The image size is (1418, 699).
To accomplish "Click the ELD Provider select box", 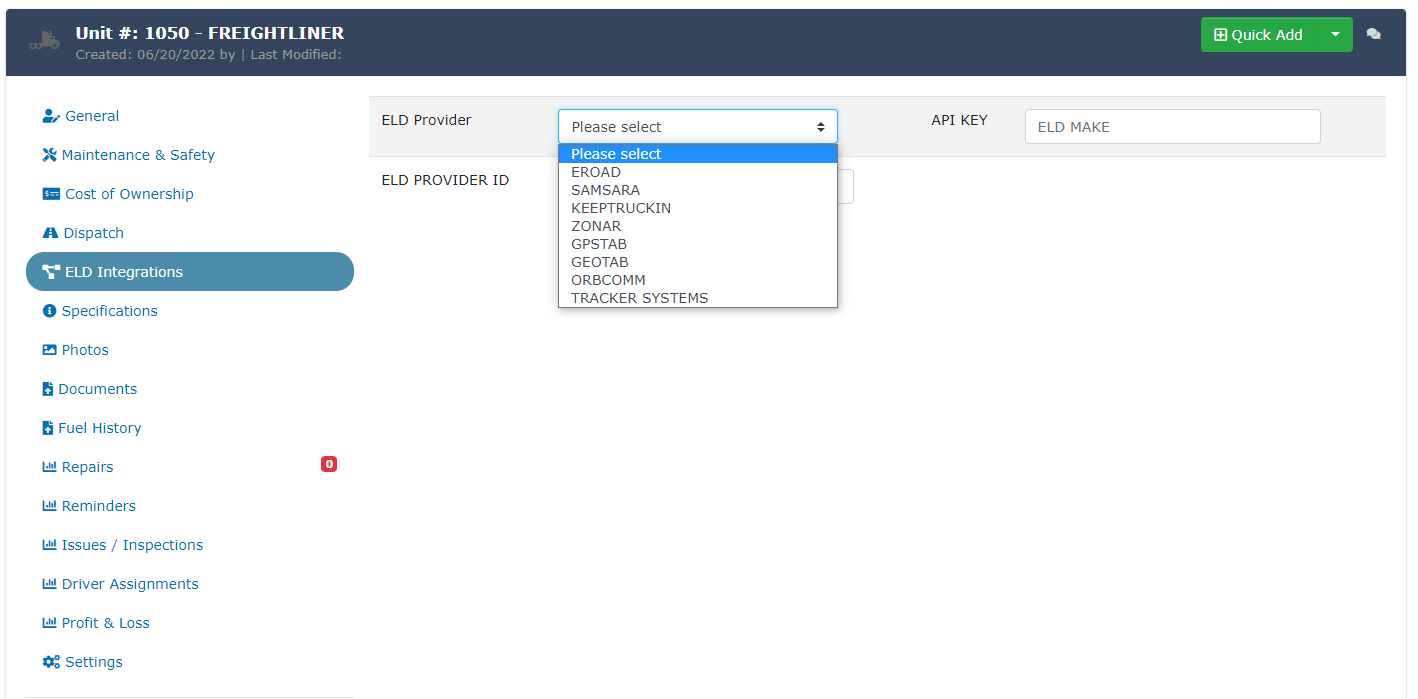I will pos(698,127).
